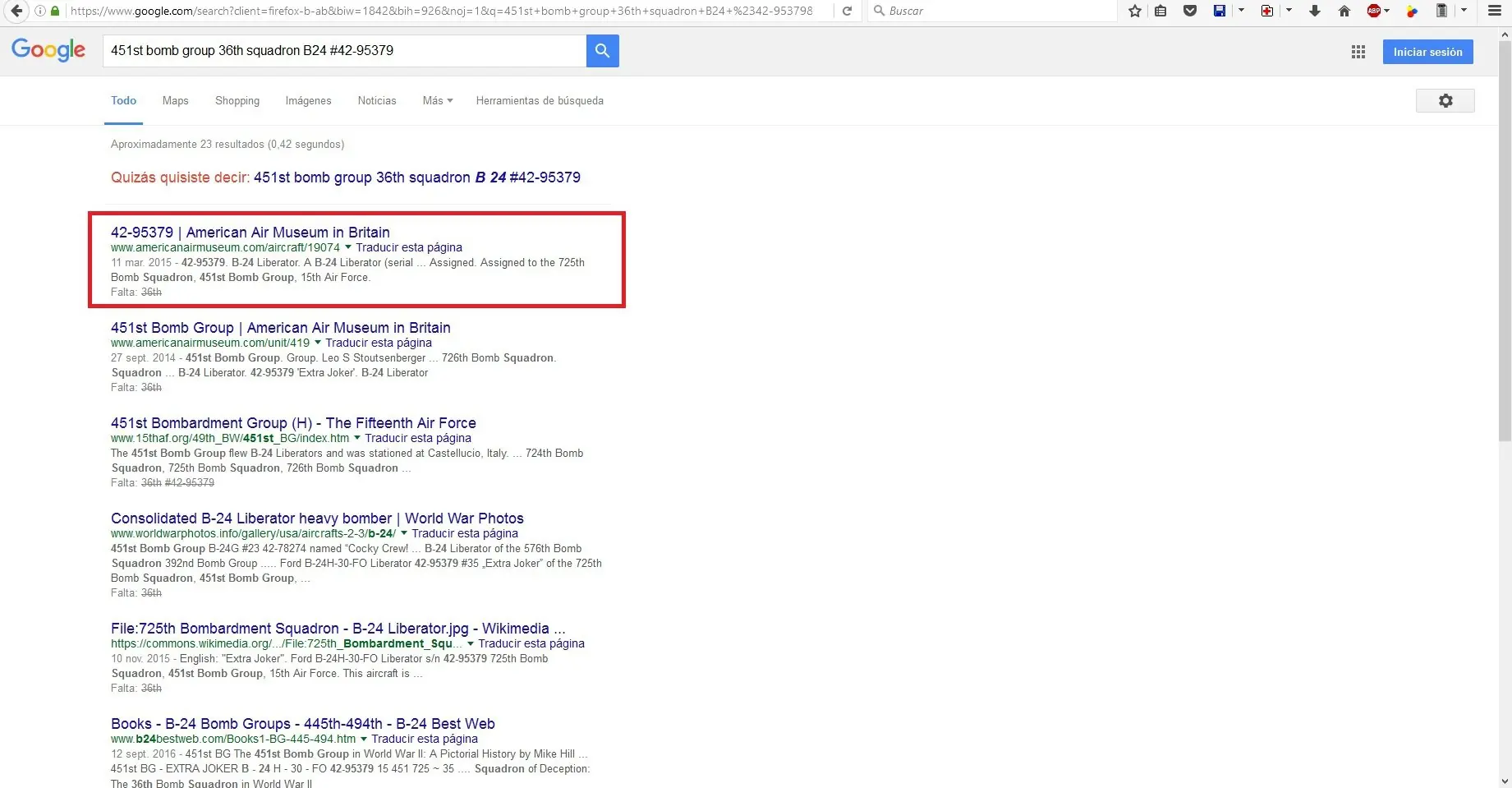Submit search with blue magnifier button
1512x788 pixels.
coord(602,51)
